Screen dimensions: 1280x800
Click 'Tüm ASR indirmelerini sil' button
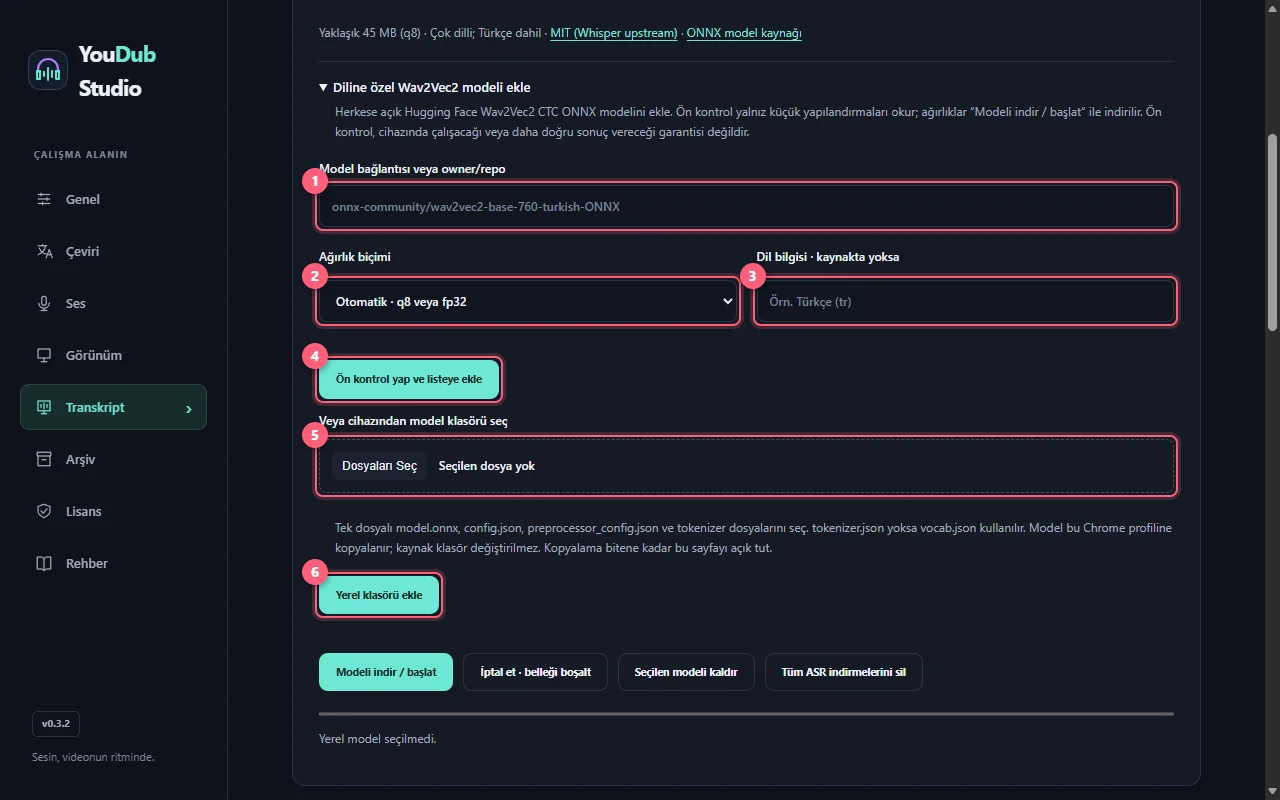[843, 672]
